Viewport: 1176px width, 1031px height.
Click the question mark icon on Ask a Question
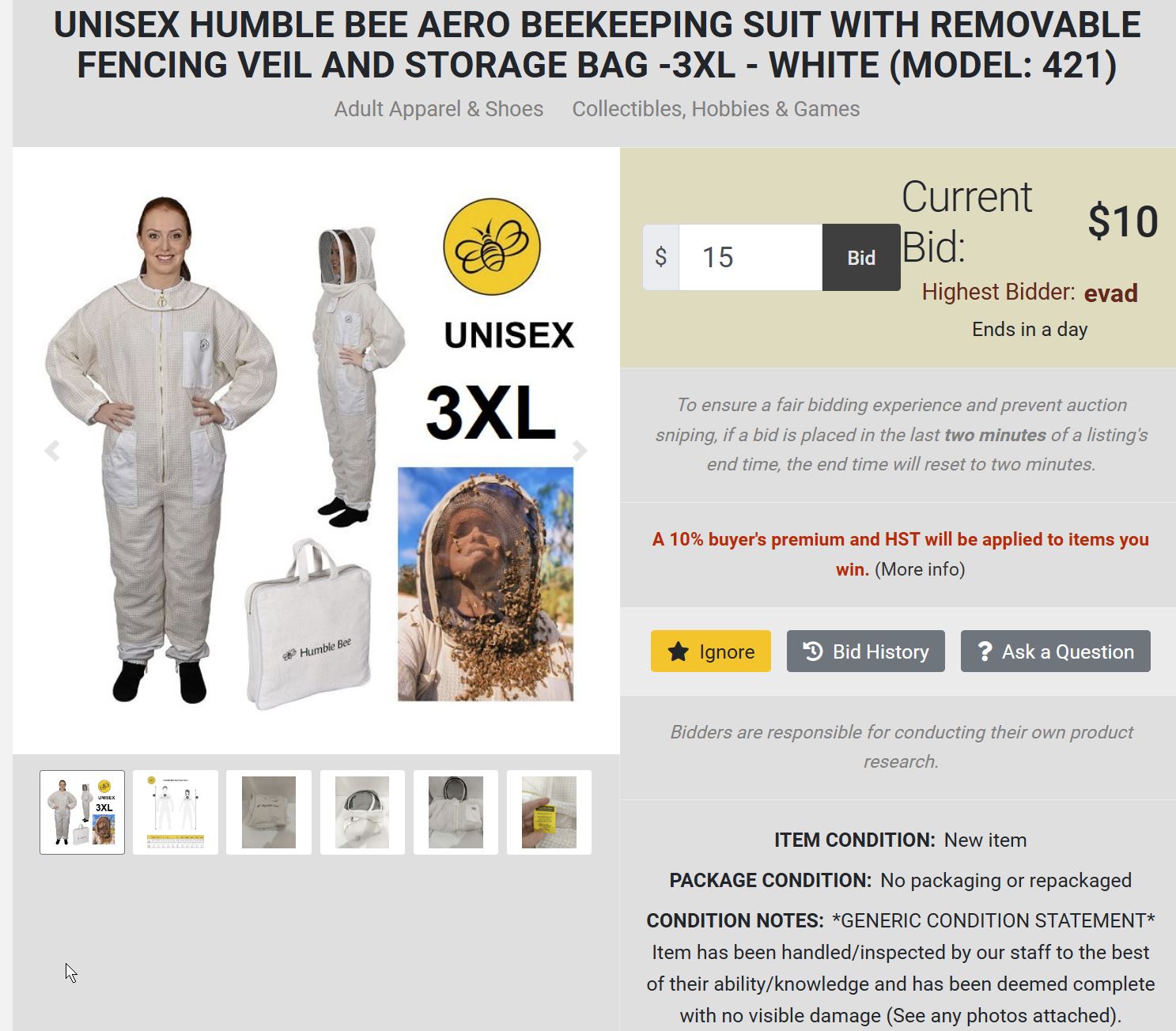coord(985,651)
